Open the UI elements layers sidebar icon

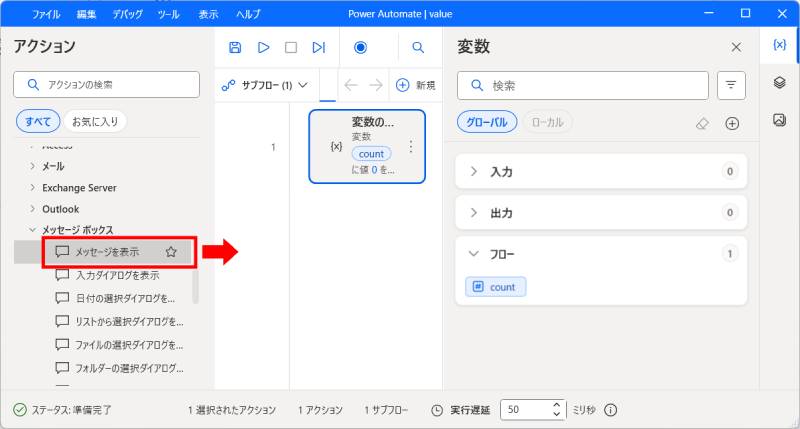tap(779, 82)
